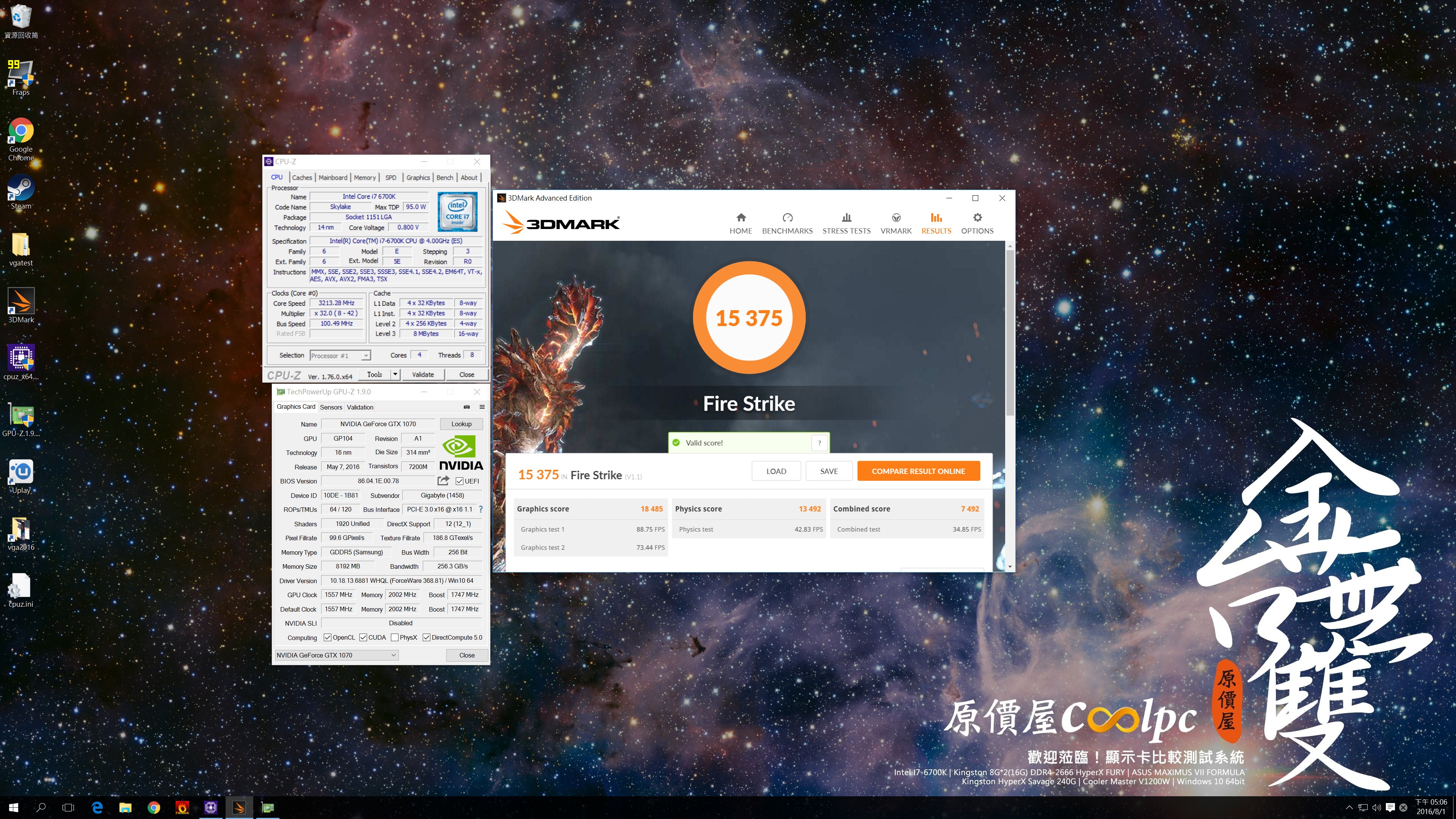Launch 3DMark desktop shortcut
Image resolution: width=1456 pixels, height=819 pixels.
(x=21, y=305)
